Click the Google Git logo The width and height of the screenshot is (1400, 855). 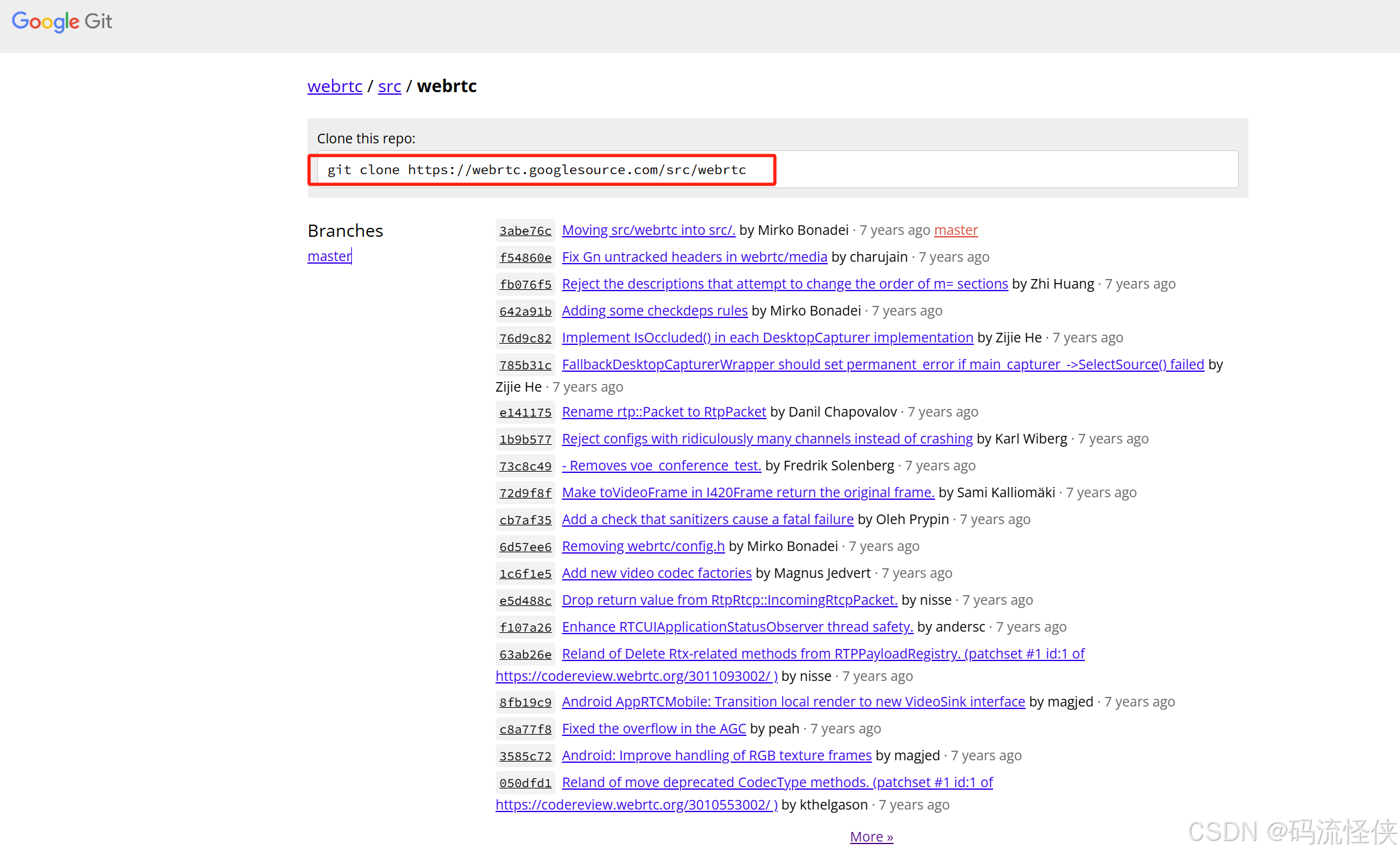coord(62,22)
